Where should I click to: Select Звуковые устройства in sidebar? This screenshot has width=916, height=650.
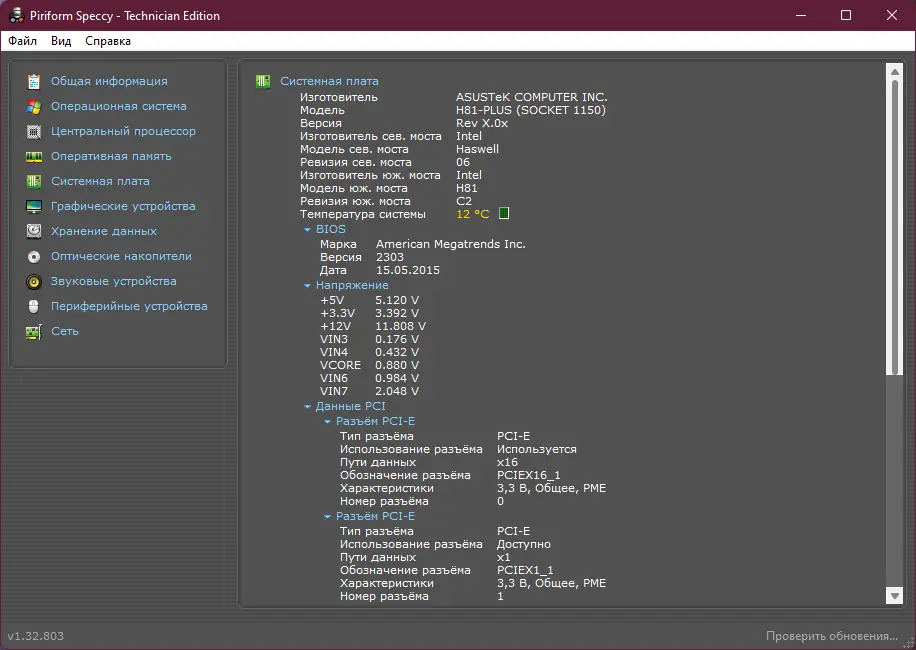pos(113,281)
